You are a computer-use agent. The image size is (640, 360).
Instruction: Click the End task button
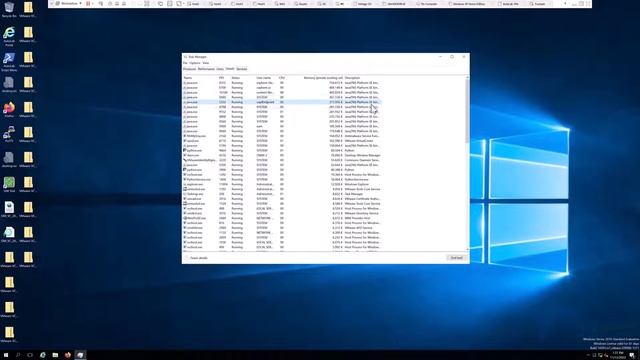pyautogui.click(x=456, y=258)
